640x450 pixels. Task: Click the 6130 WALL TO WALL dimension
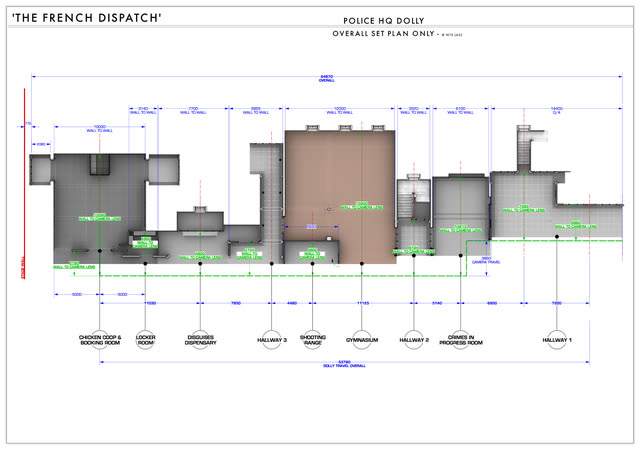pos(460,110)
